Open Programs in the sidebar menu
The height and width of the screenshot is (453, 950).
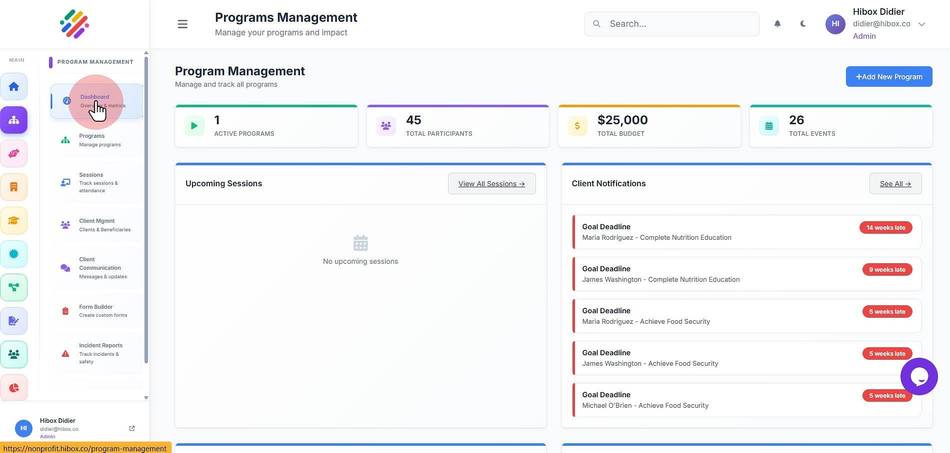97,140
